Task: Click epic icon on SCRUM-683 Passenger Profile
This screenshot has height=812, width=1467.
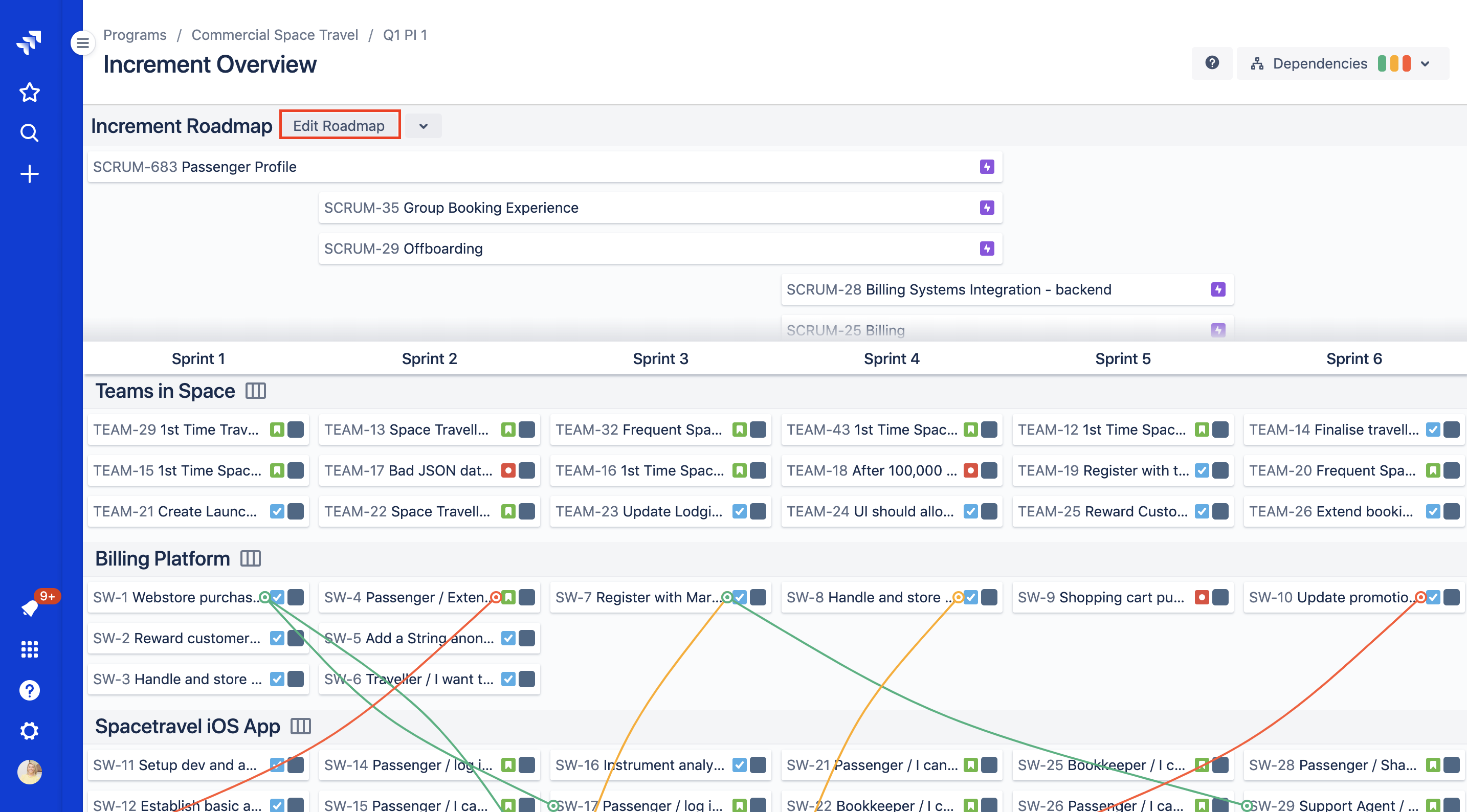Action: 987,167
